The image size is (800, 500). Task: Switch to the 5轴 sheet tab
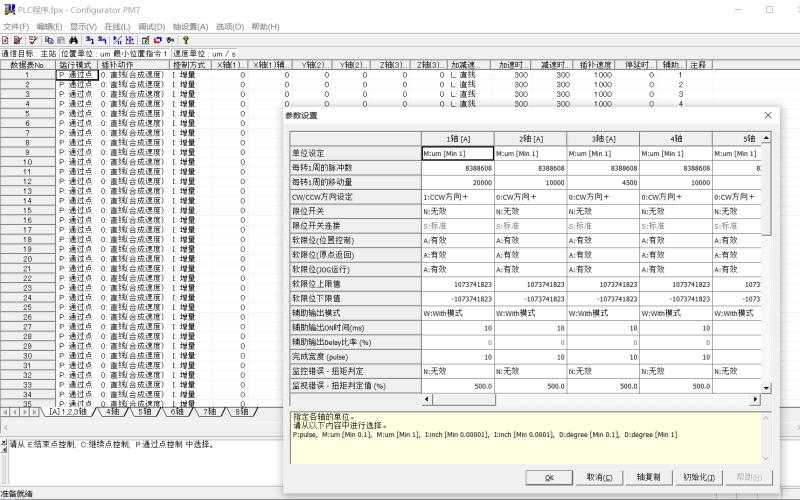coord(144,411)
